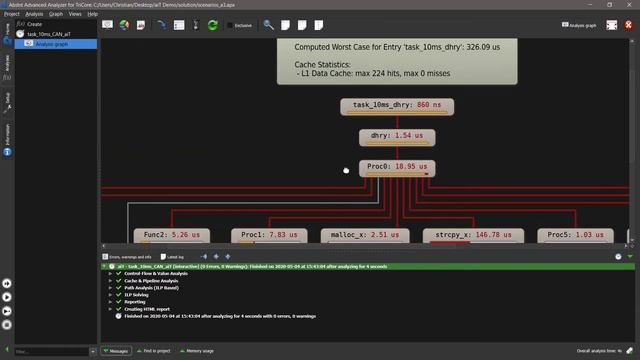This screenshot has width=640, height=360.
Task: Click the project Filter input field
Action: coord(52,351)
